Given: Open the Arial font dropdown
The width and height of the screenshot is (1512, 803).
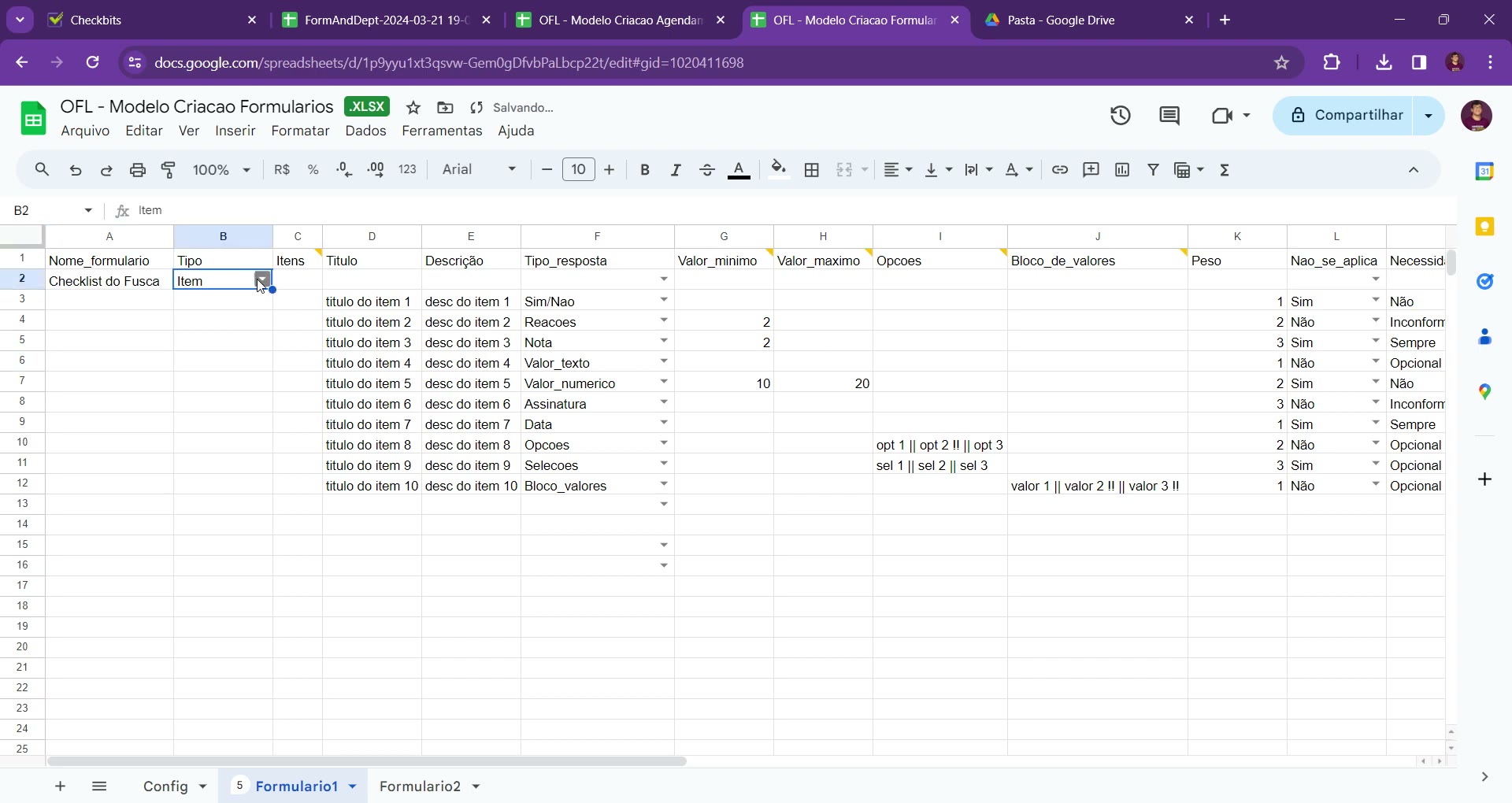Looking at the screenshot, I should pyautogui.click(x=479, y=169).
